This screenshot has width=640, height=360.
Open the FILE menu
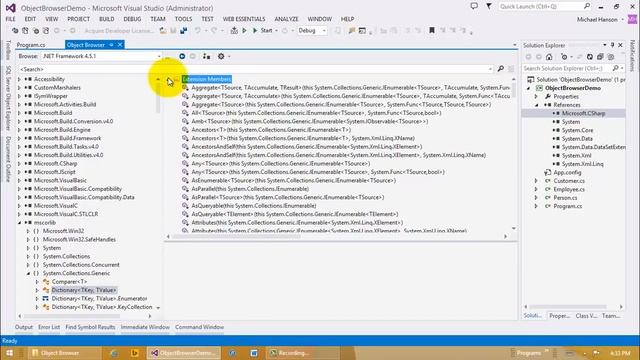pyautogui.click(x=11, y=19)
